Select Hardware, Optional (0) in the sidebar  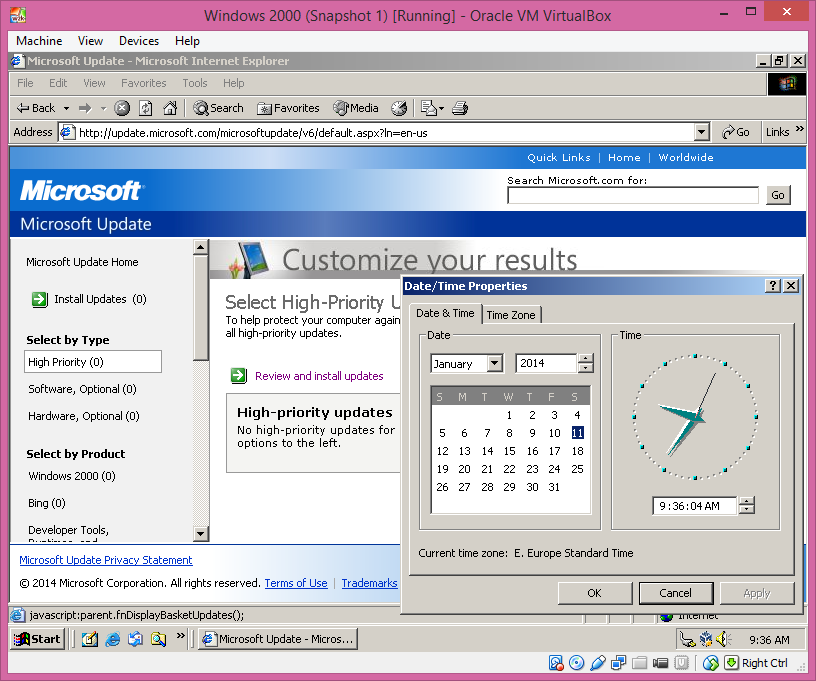84,416
